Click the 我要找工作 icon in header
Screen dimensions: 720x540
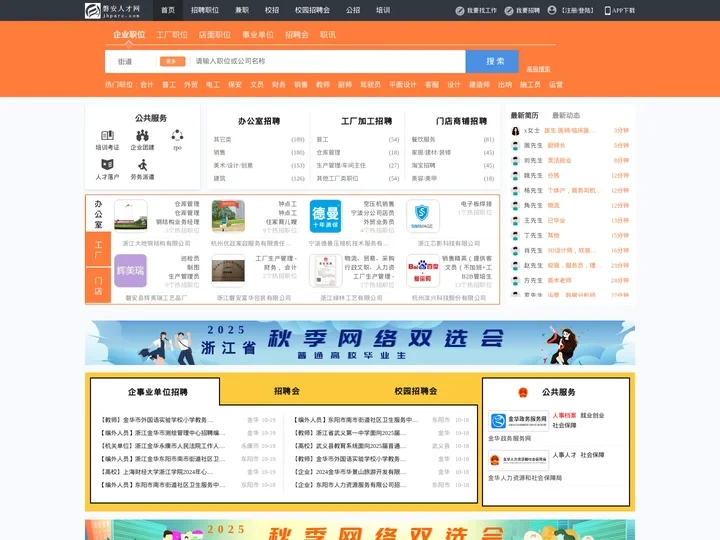460,11
